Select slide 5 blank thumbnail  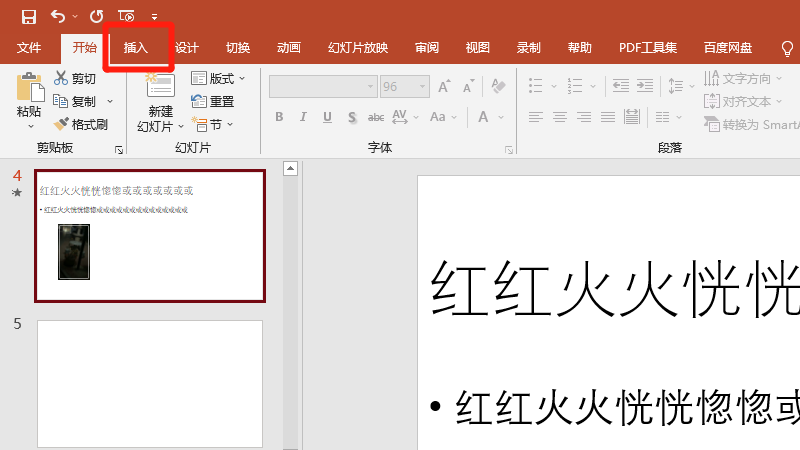click(x=150, y=383)
